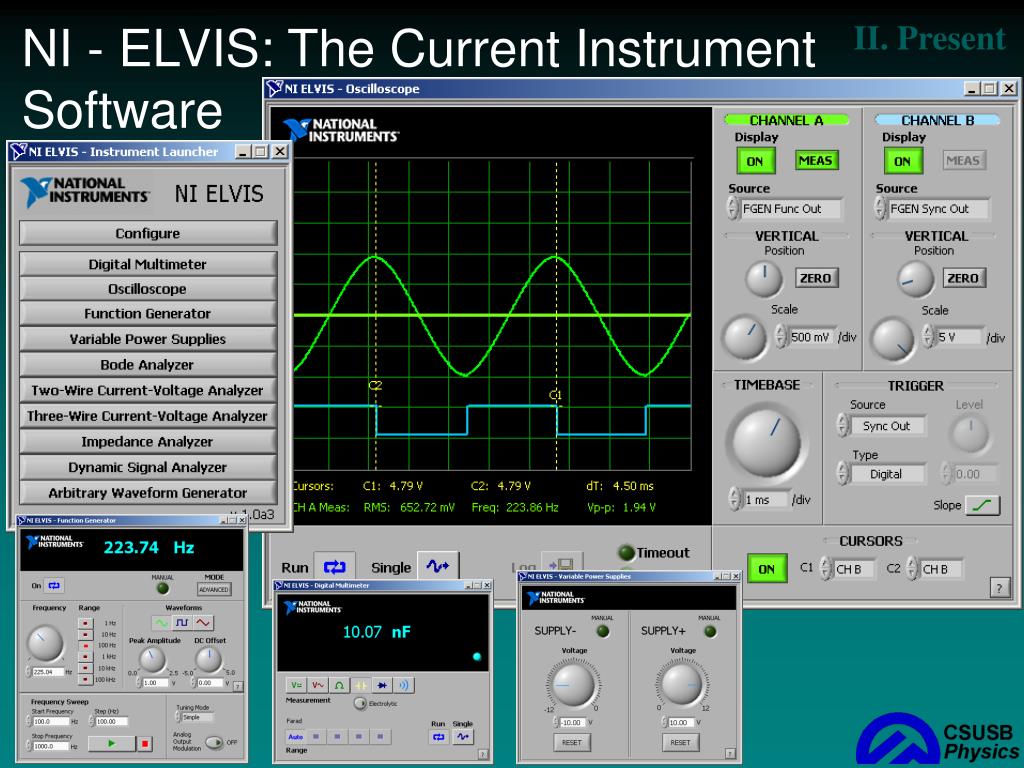The width and height of the screenshot is (1024, 768).
Task: Click the Timebase knob in Oscilloscope
Action: pyautogui.click(x=766, y=442)
